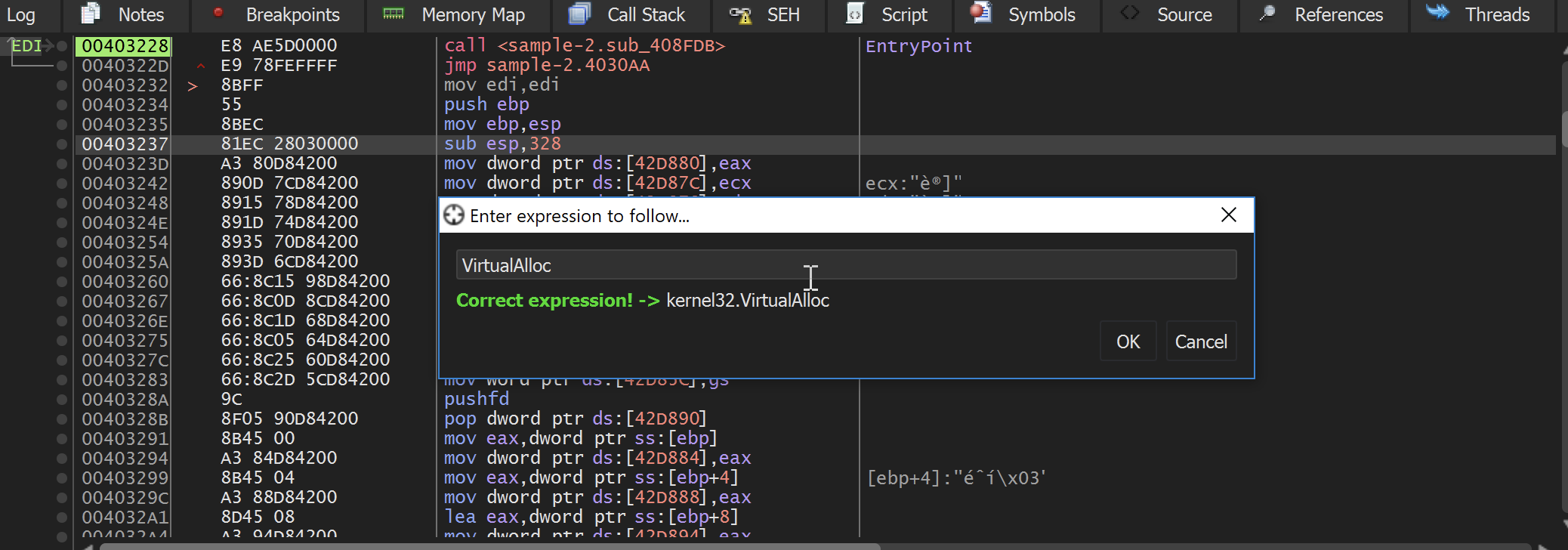Click the vertical scrollbar of disassembly view

(1563, 128)
